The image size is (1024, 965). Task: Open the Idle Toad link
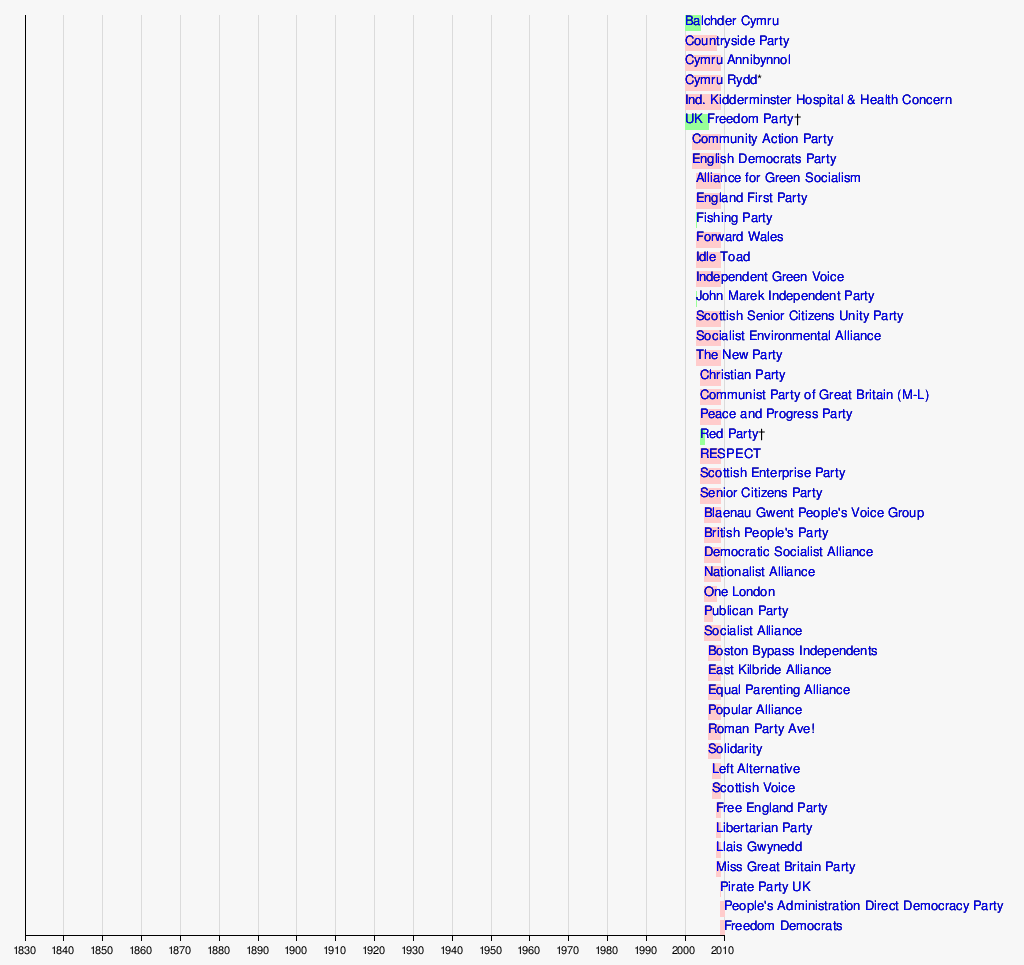(x=723, y=257)
